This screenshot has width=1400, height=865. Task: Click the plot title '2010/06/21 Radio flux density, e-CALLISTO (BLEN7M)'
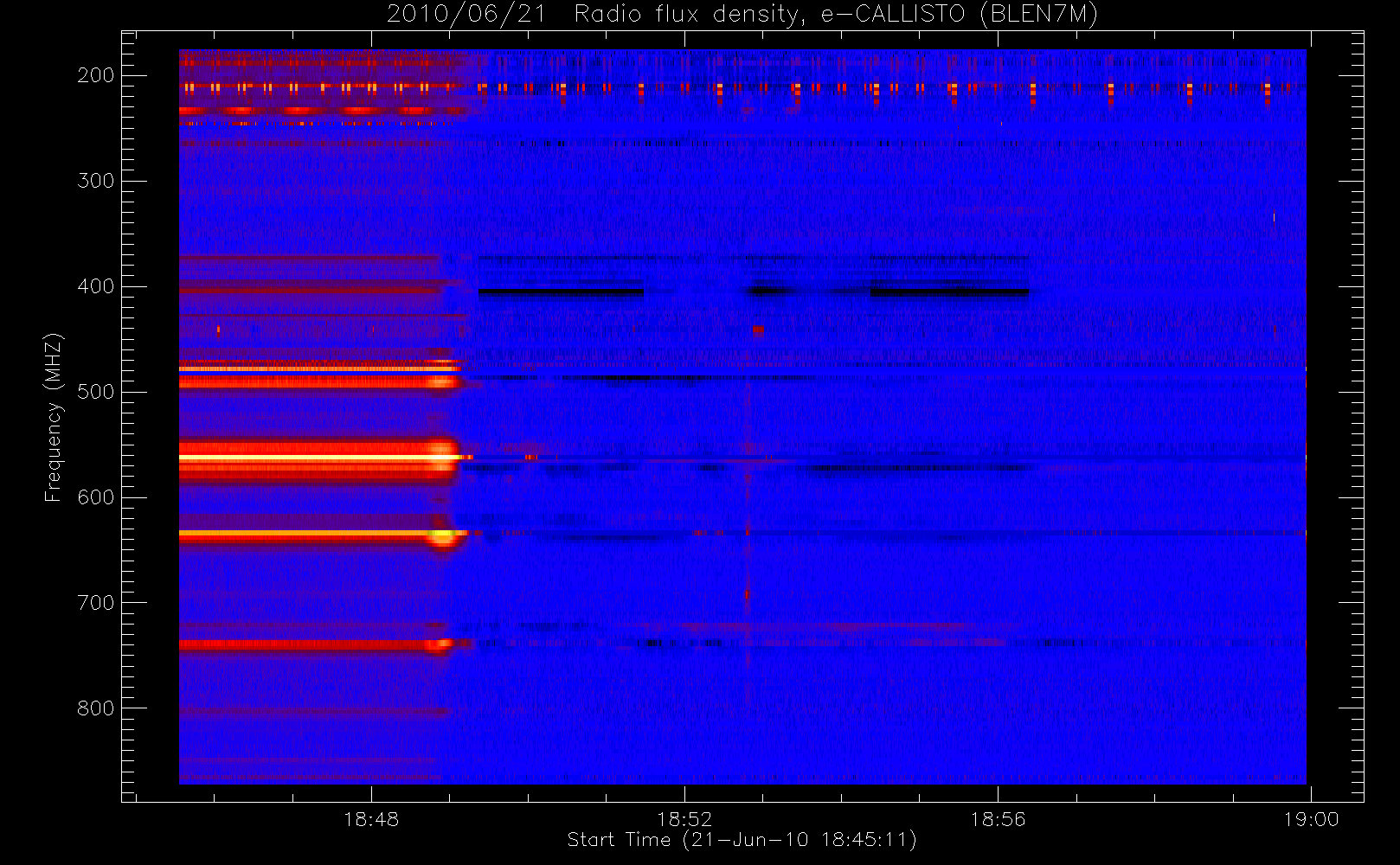[742, 15]
